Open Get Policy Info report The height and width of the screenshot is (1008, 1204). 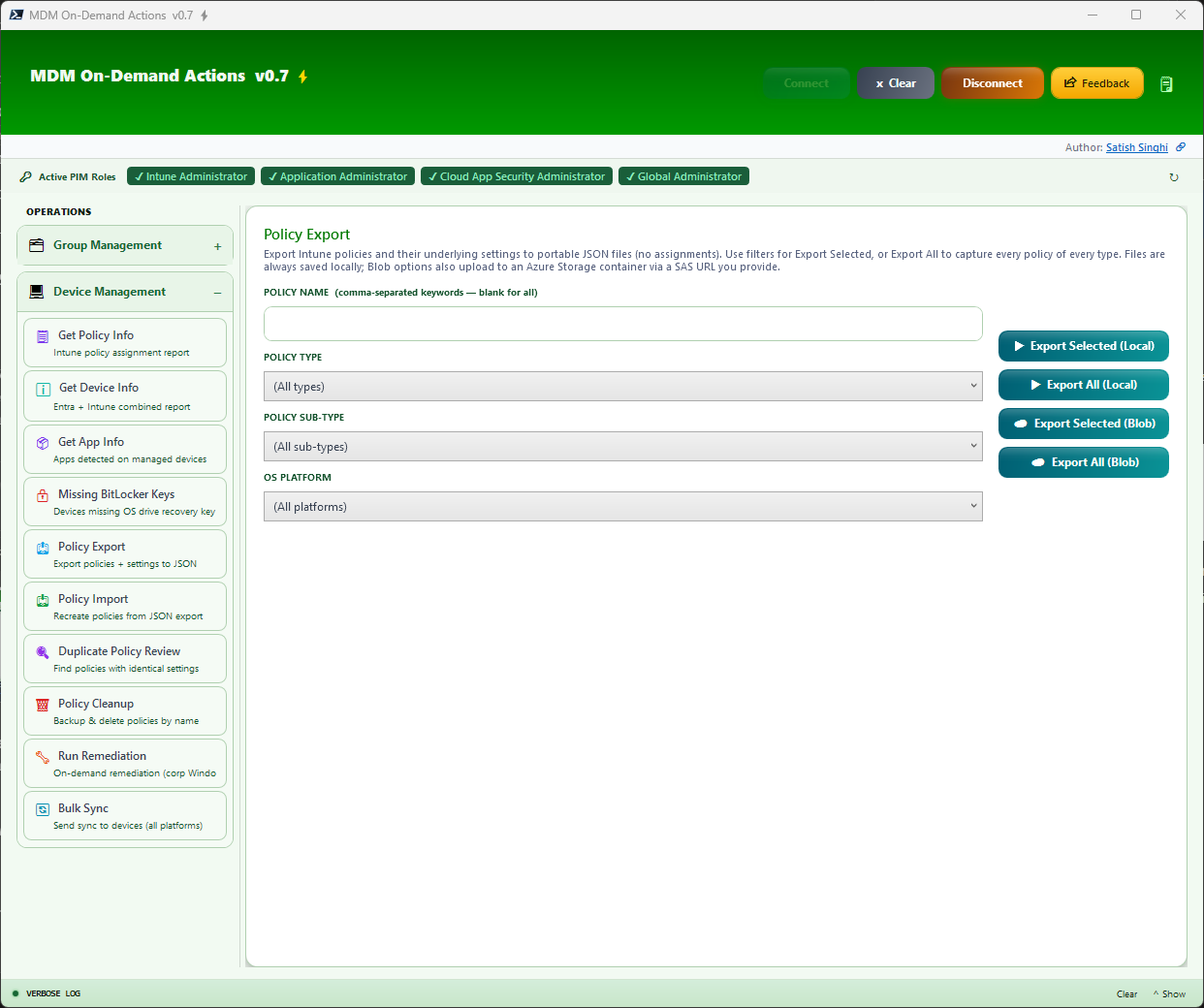click(x=125, y=343)
